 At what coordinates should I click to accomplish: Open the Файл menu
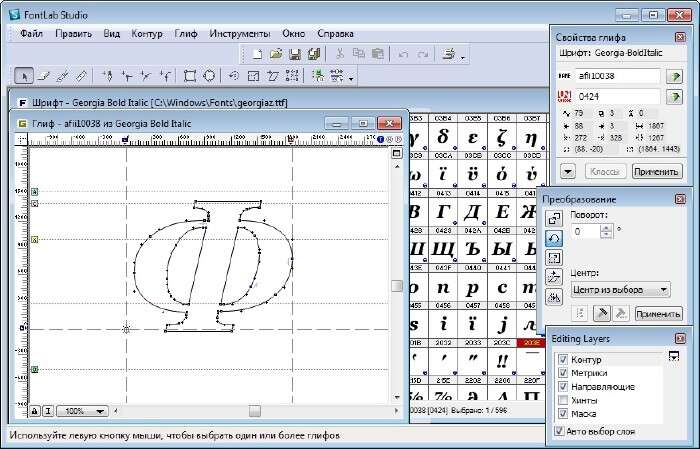(31, 33)
